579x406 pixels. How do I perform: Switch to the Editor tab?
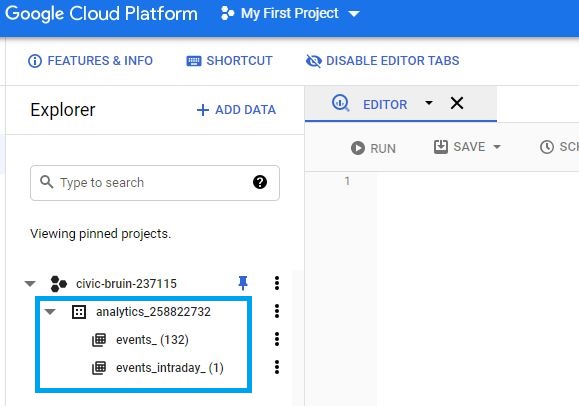tap(385, 105)
